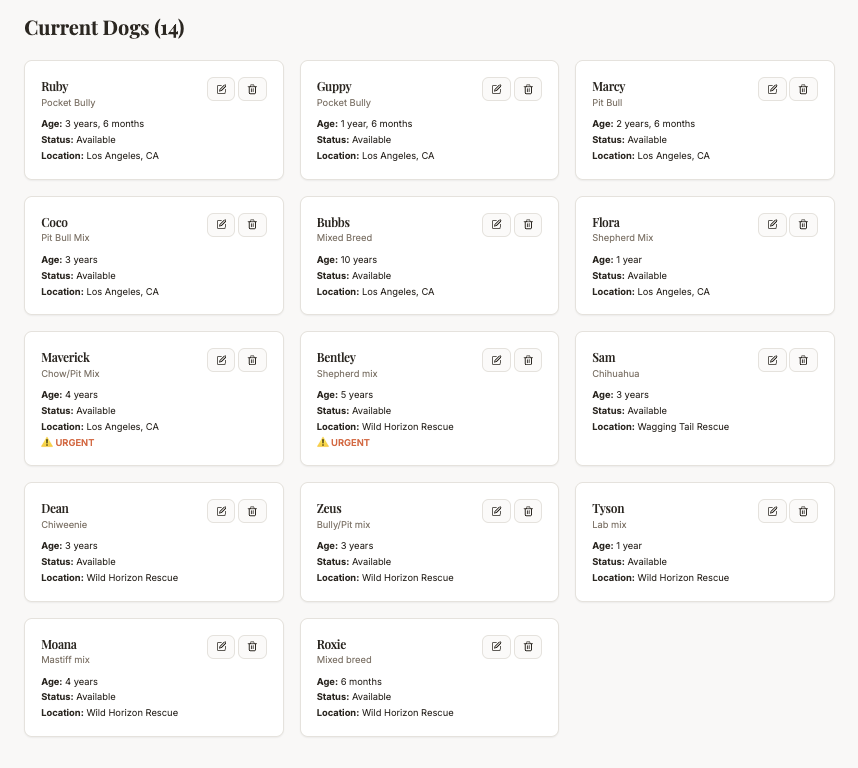Open the edit icon for Roxie
The image size is (858, 768).
[x=496, y=647]
